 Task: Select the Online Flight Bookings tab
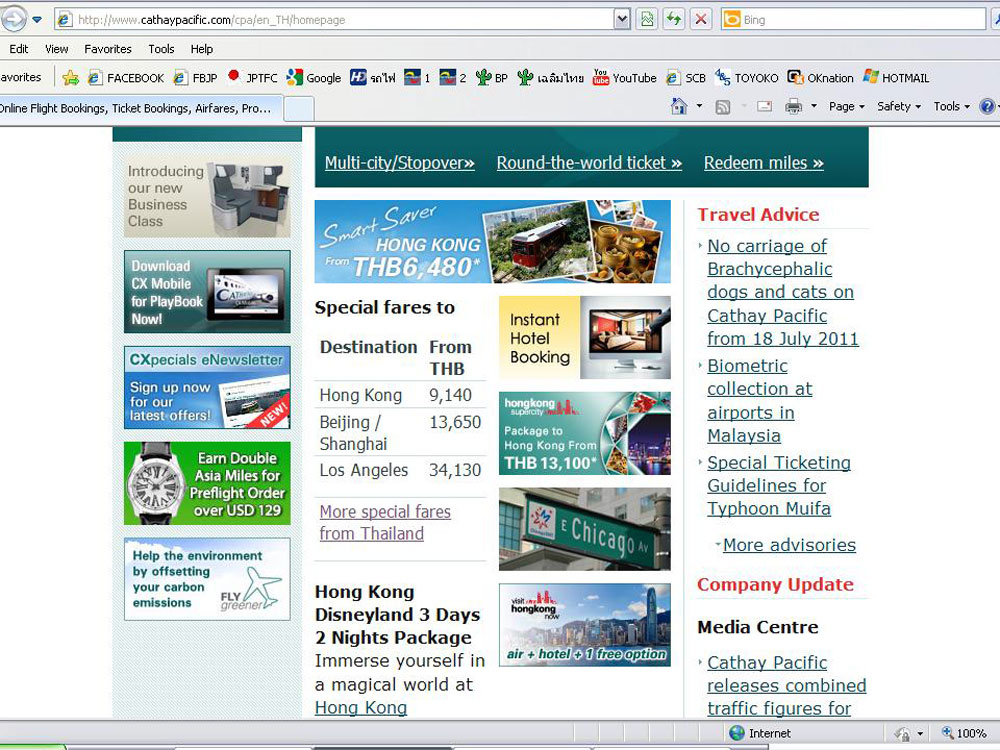pos(139,108)
